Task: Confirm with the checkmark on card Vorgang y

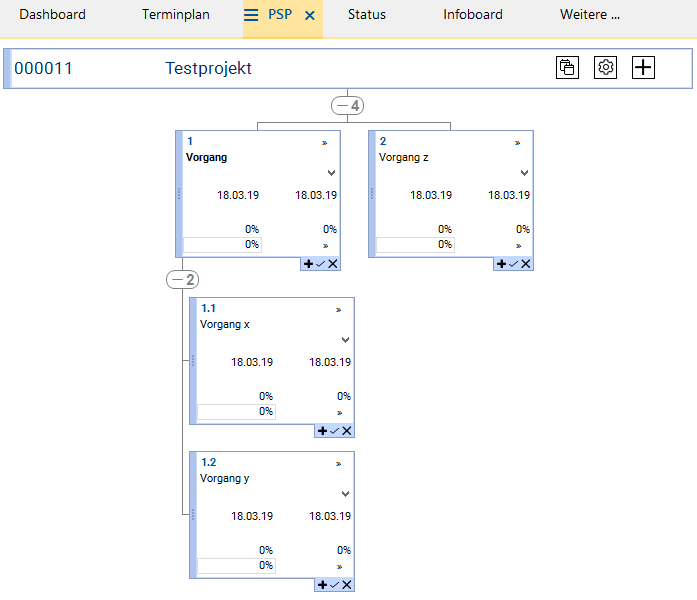Action: pos(334,585)
